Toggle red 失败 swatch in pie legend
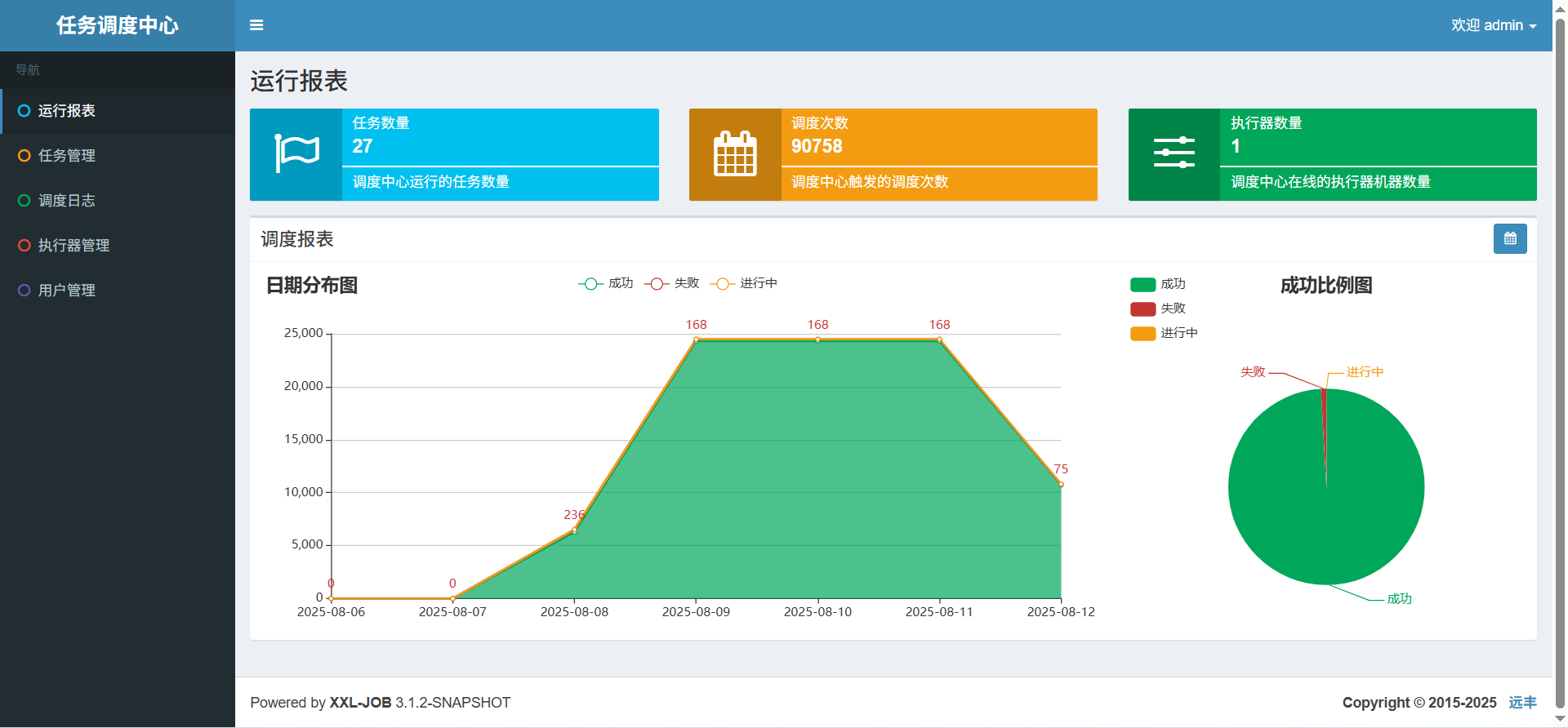Viewport: 1568px width, 728px height. (1143, 309)
